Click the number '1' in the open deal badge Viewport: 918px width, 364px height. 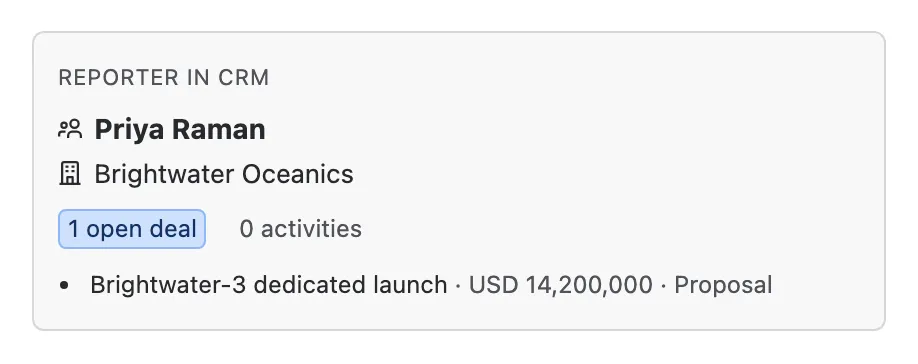click(x=73, y=229)
